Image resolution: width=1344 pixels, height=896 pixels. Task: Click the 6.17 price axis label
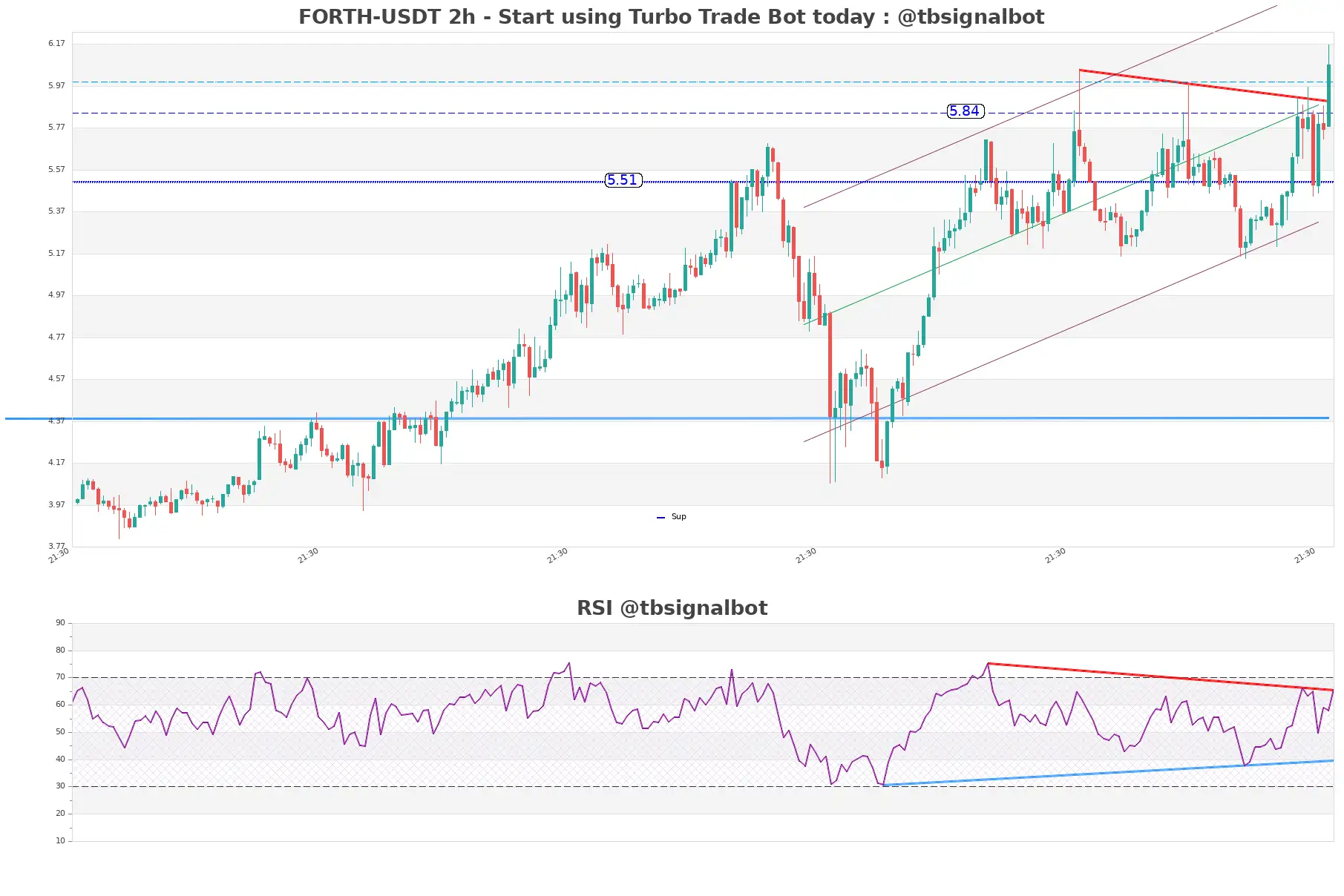pos(56,44)
